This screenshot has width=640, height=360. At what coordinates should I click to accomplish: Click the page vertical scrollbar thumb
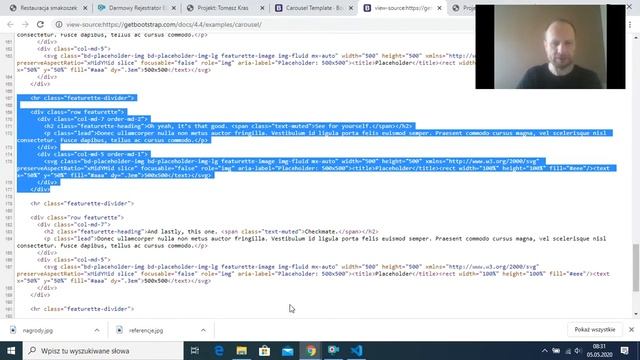coord(636,268)
